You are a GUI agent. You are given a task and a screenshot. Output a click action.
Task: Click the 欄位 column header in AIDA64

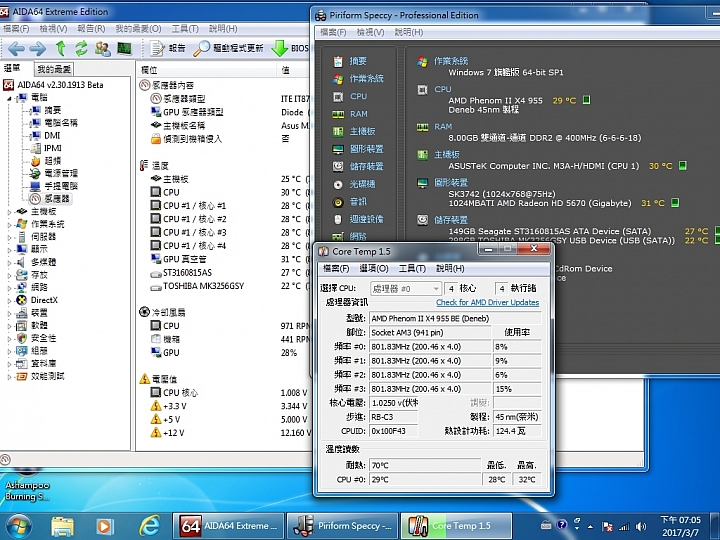(x=149, y=70)
